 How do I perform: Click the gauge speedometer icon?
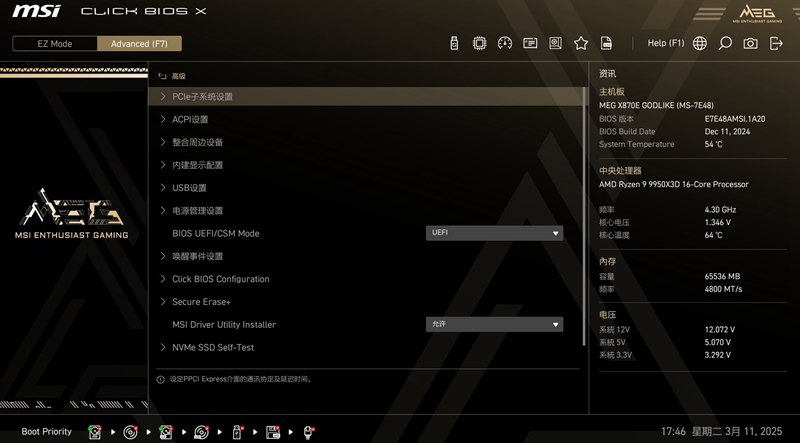[504, 43]
